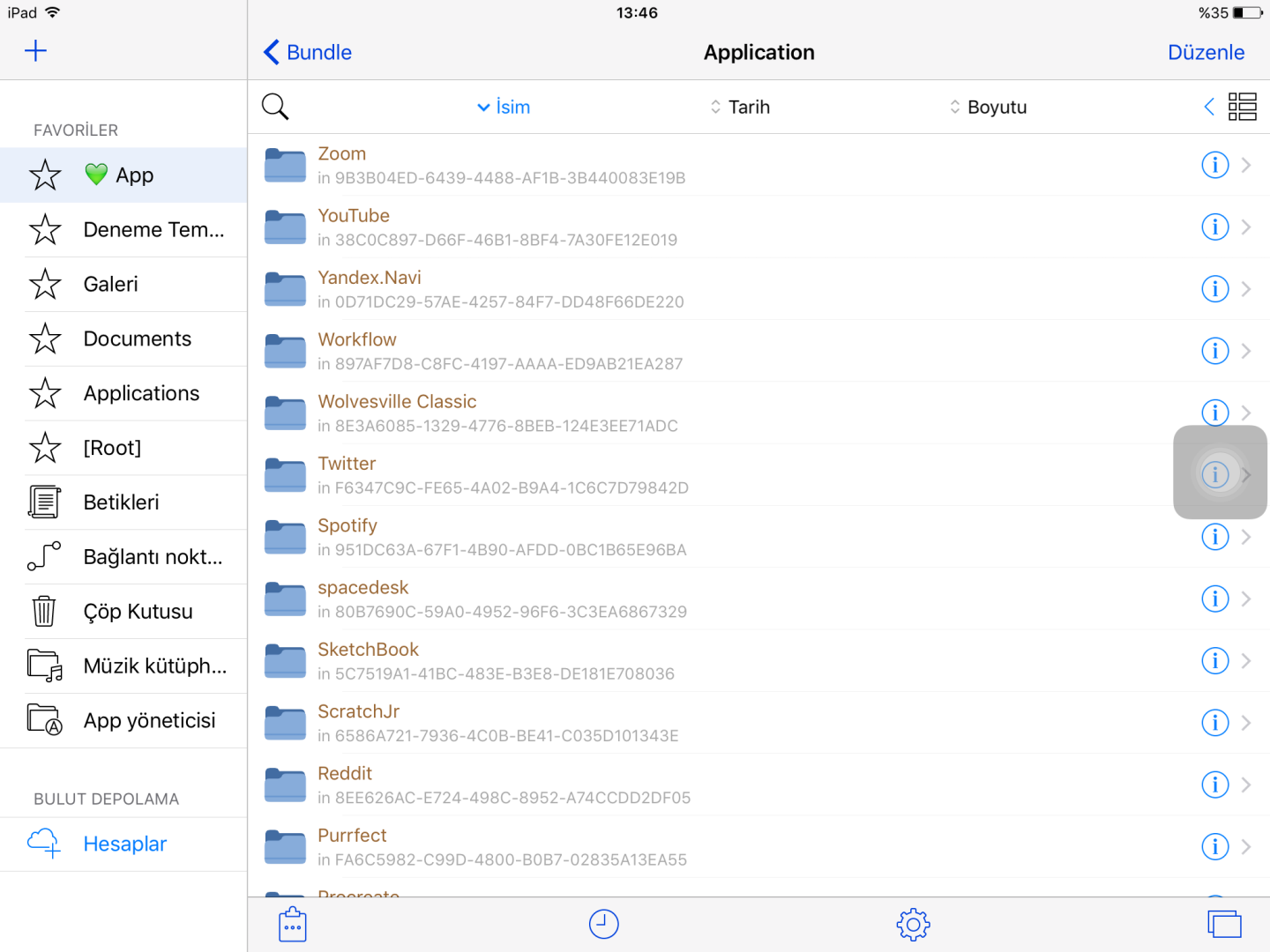Screen dimensions: 1270x952
Task: Open the Betikleri scripts sidebar item
Action: coord(123,502)
